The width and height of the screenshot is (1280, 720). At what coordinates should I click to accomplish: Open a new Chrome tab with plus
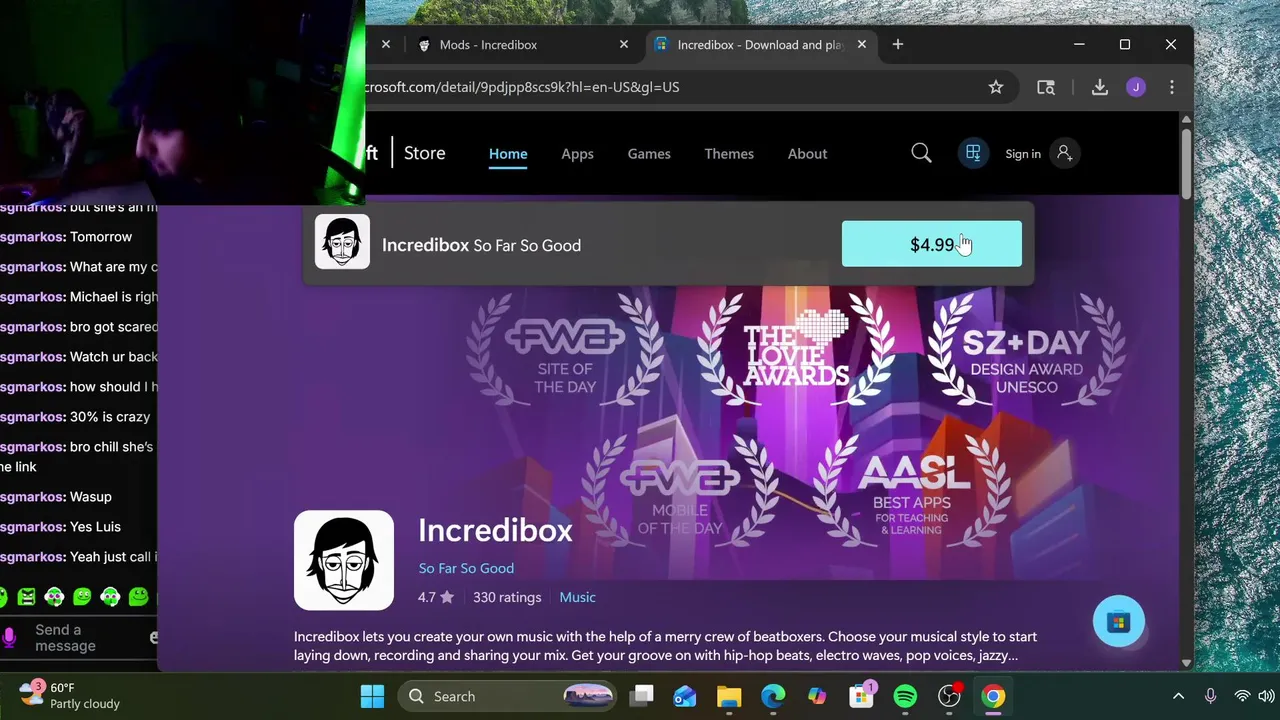coord(898,44)
